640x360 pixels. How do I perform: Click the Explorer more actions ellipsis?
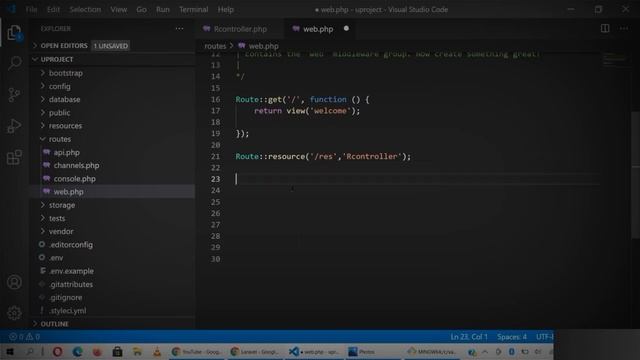179,29
